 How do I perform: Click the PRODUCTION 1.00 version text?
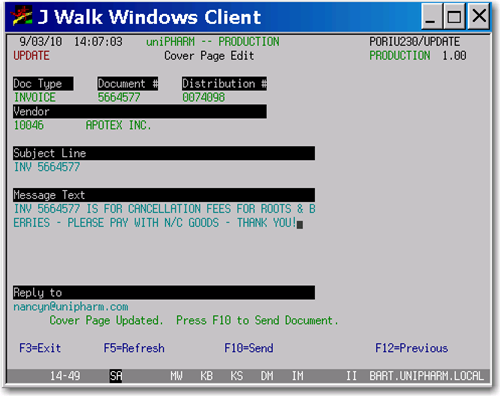coord(418,56)
